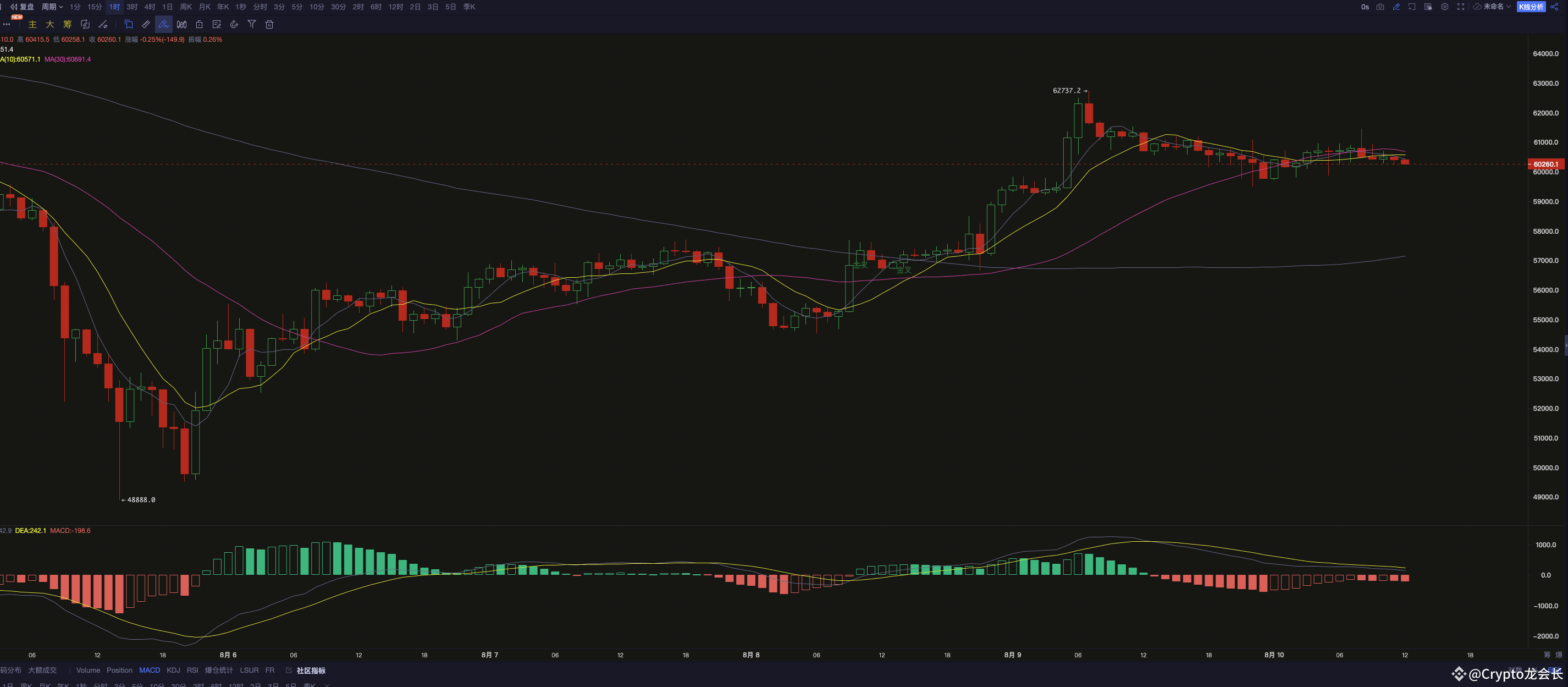Click the magnet snap icon

(x=234, y=24)
